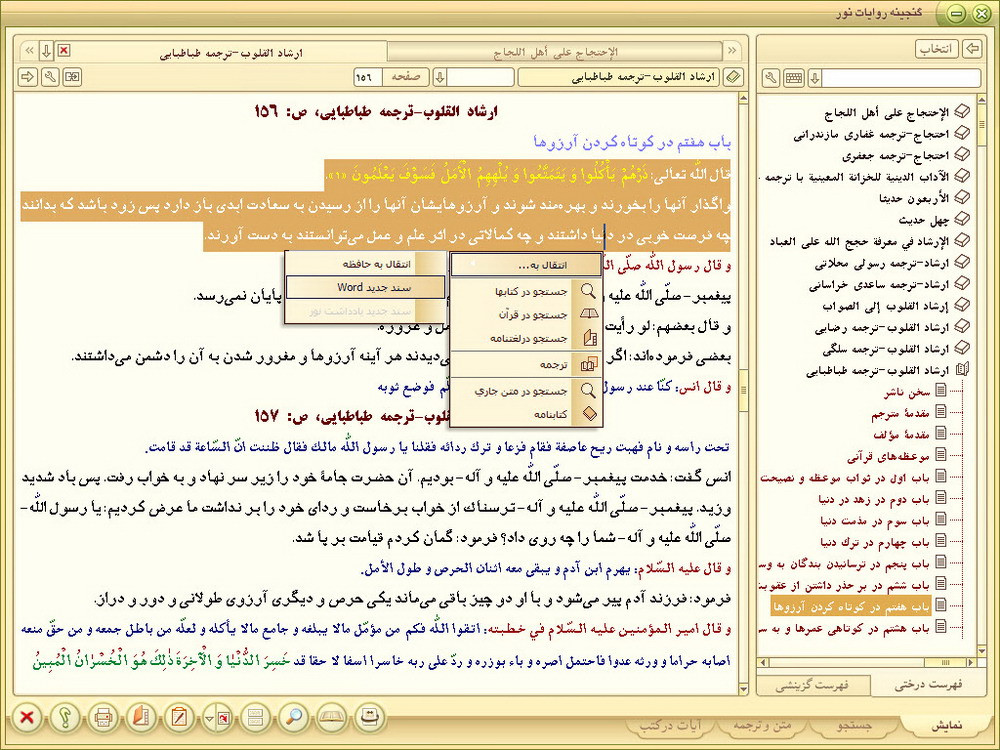Click the down-arrow icon beside the tab close button

pos(47,50)
